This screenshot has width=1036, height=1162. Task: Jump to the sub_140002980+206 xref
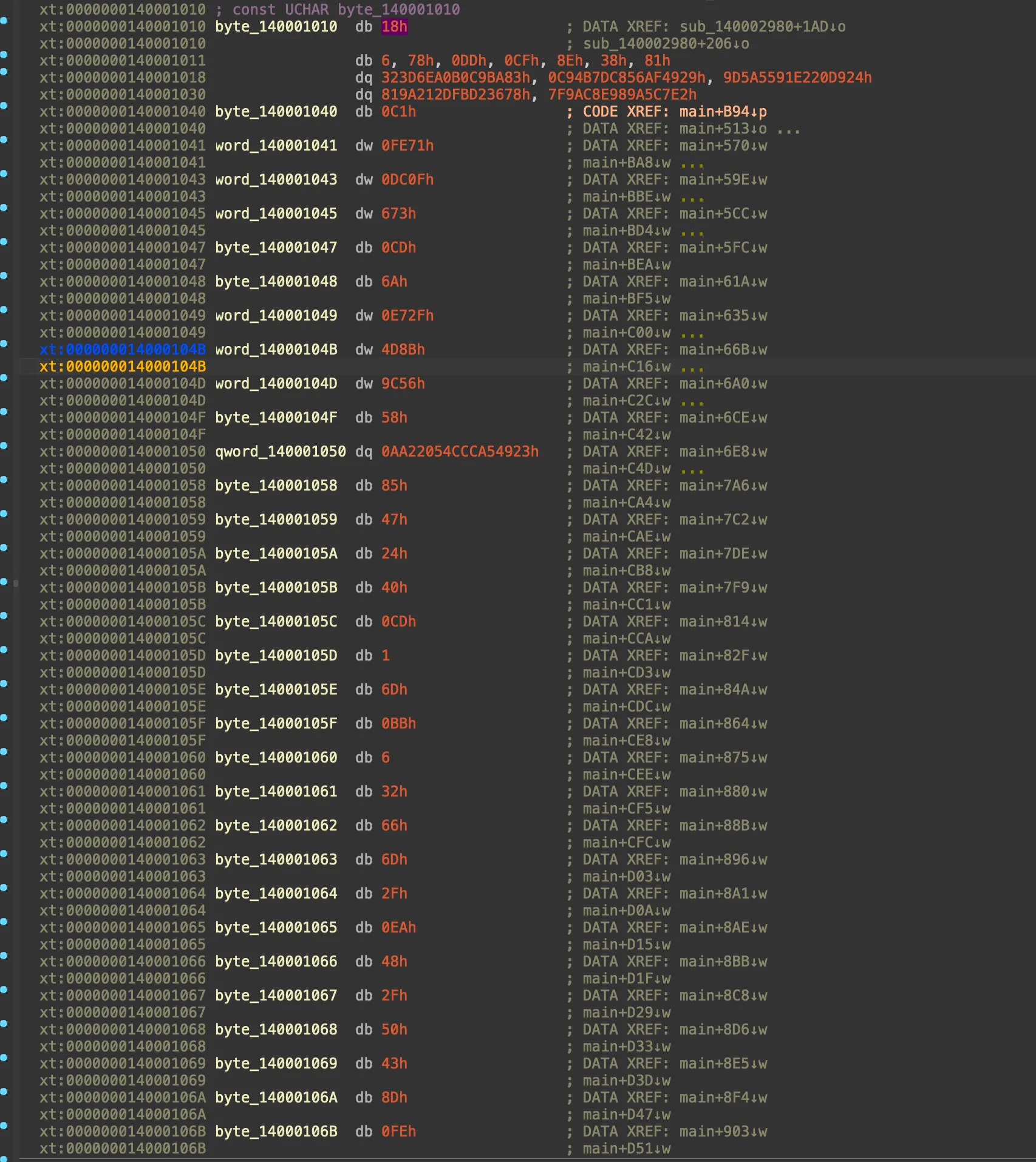pyautogui.click(x=666, y=44)
